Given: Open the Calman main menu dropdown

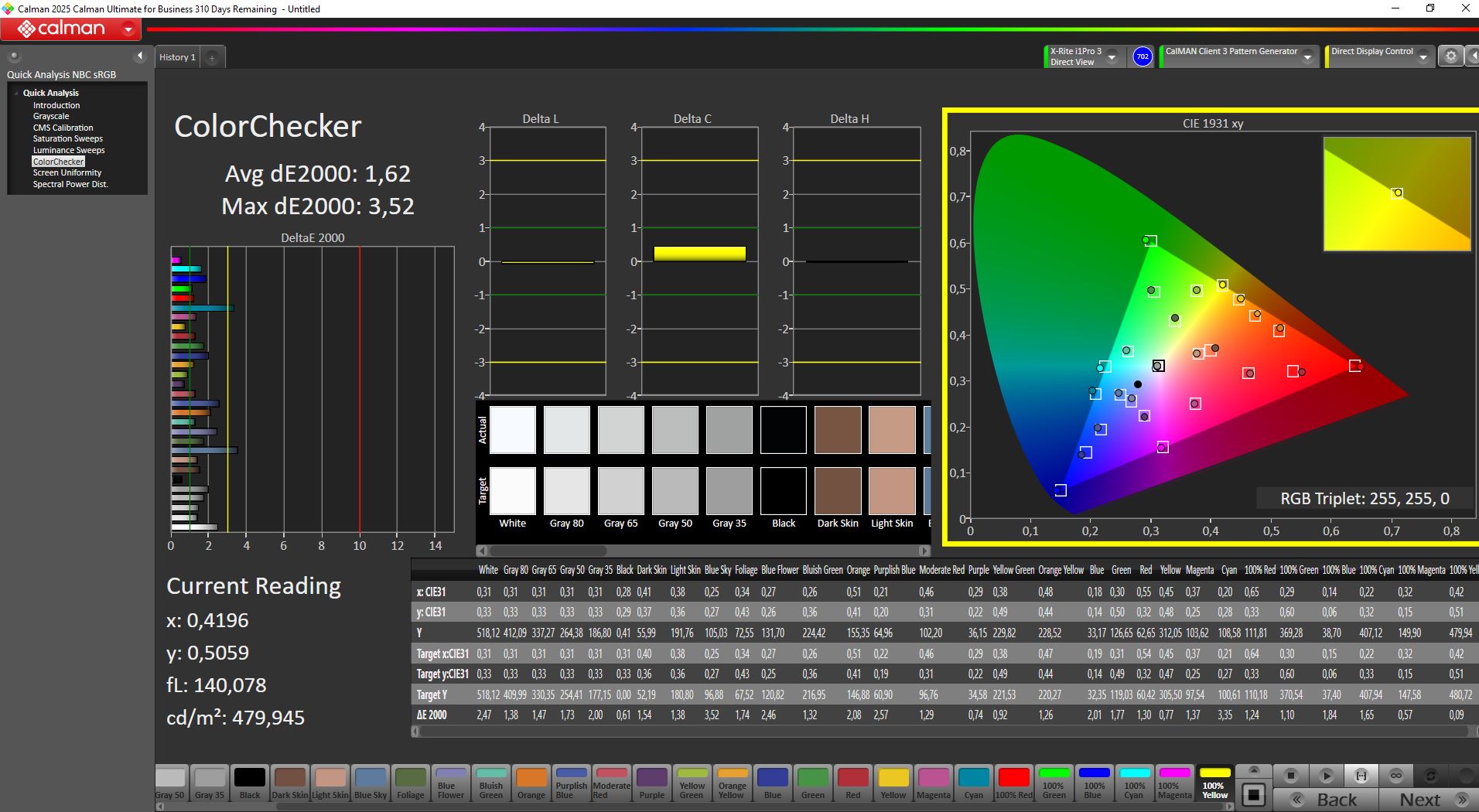Looking at the screenshot, I should coord(128,29).
